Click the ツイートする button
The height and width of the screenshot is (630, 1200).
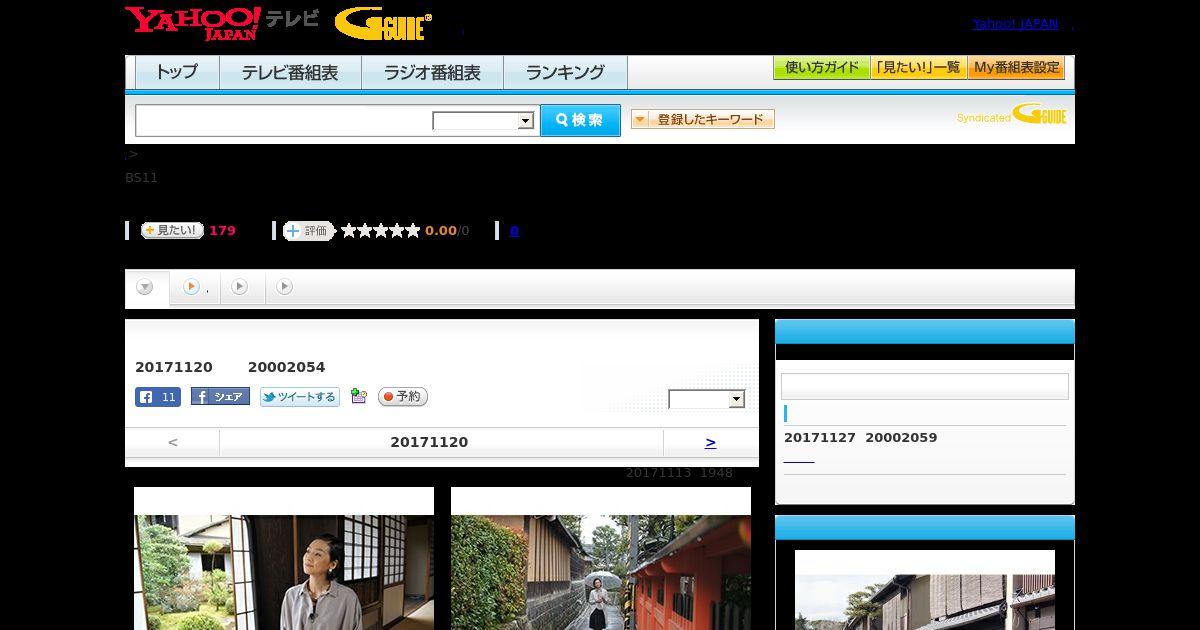pos(300,397)
